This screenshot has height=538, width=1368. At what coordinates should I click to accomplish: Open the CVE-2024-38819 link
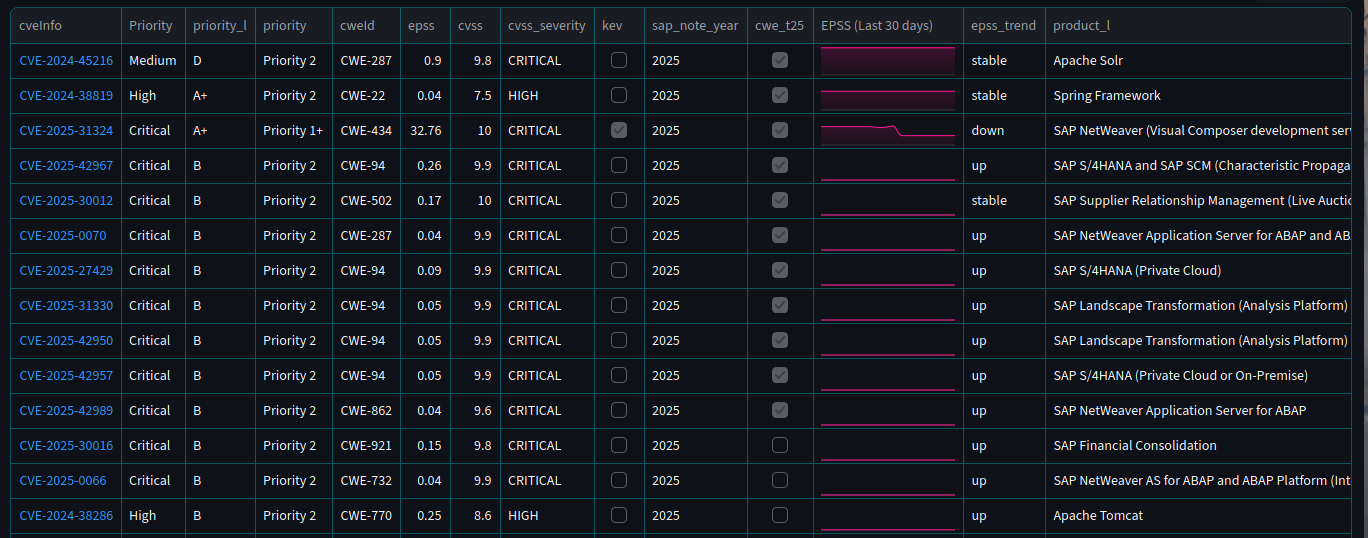point(66,96)
